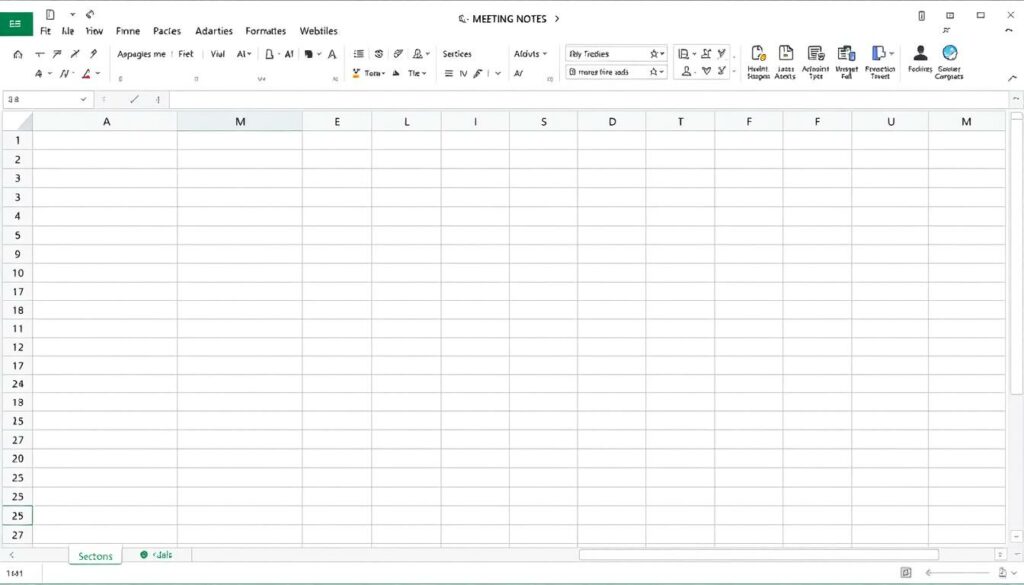Click the Sertices label button
The image size is (1024, 585).
(x=457, y=54)
